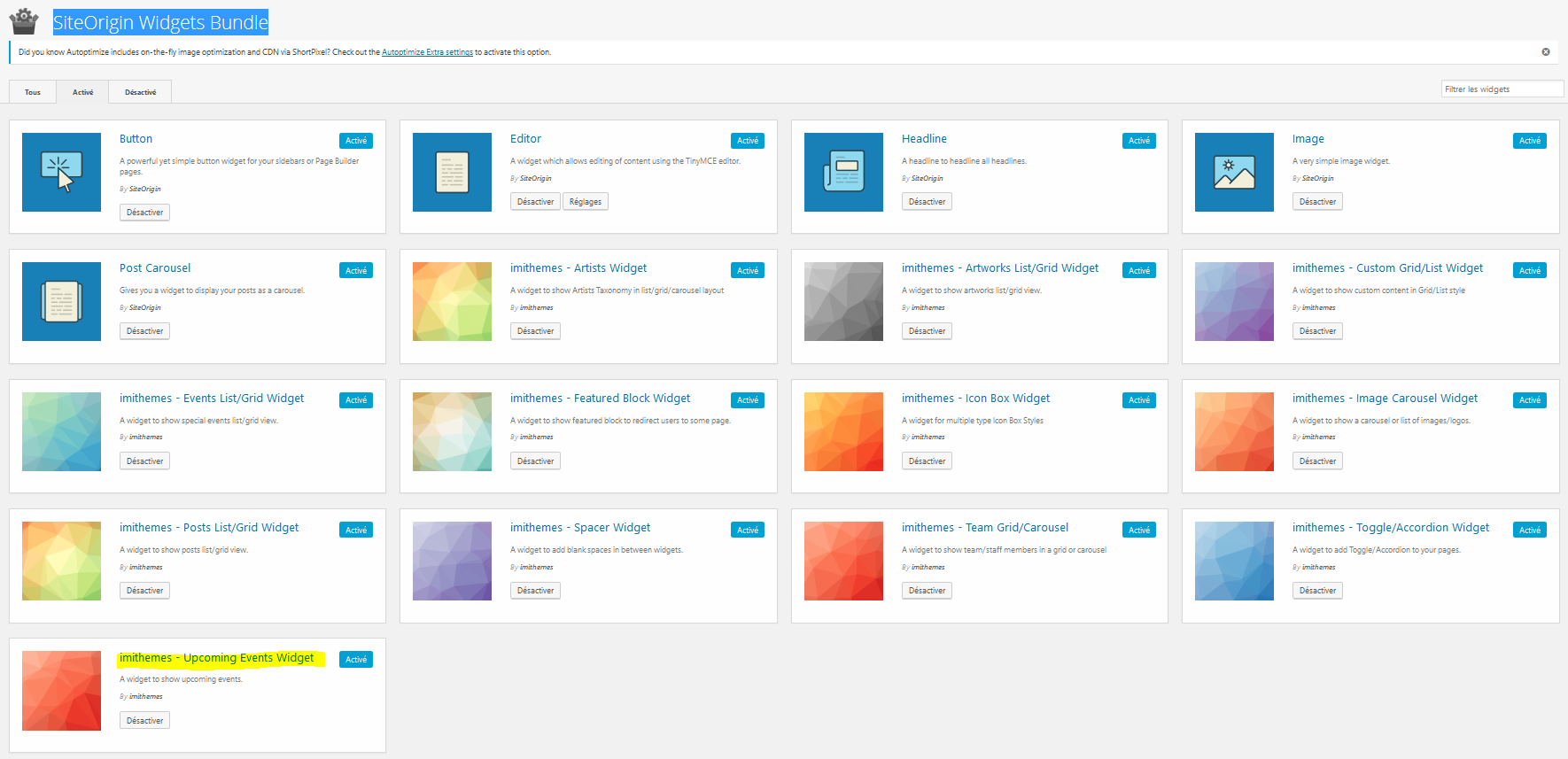Deactivate the Editor widget
1568x759 pixels.
pyautogui.click(x=535, y=202)
